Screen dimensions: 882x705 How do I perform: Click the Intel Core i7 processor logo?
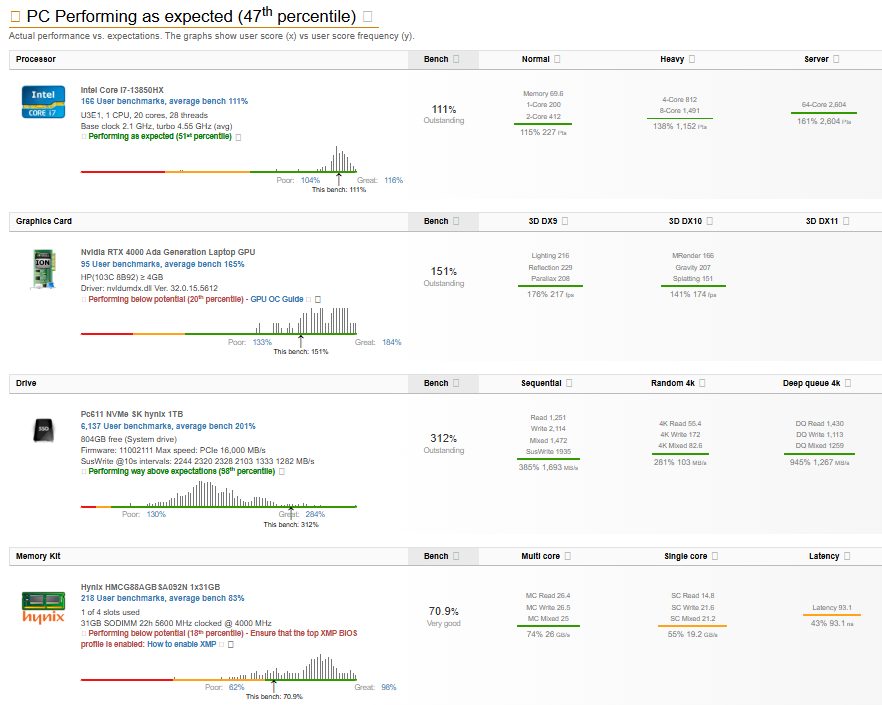pyautogui.click(x=42, y=101)
